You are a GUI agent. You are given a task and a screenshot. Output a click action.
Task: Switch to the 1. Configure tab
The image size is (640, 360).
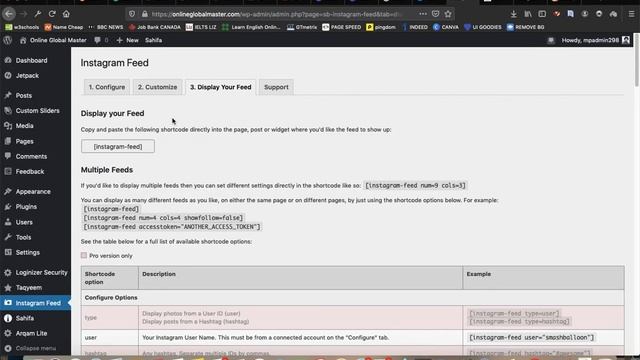107,87
